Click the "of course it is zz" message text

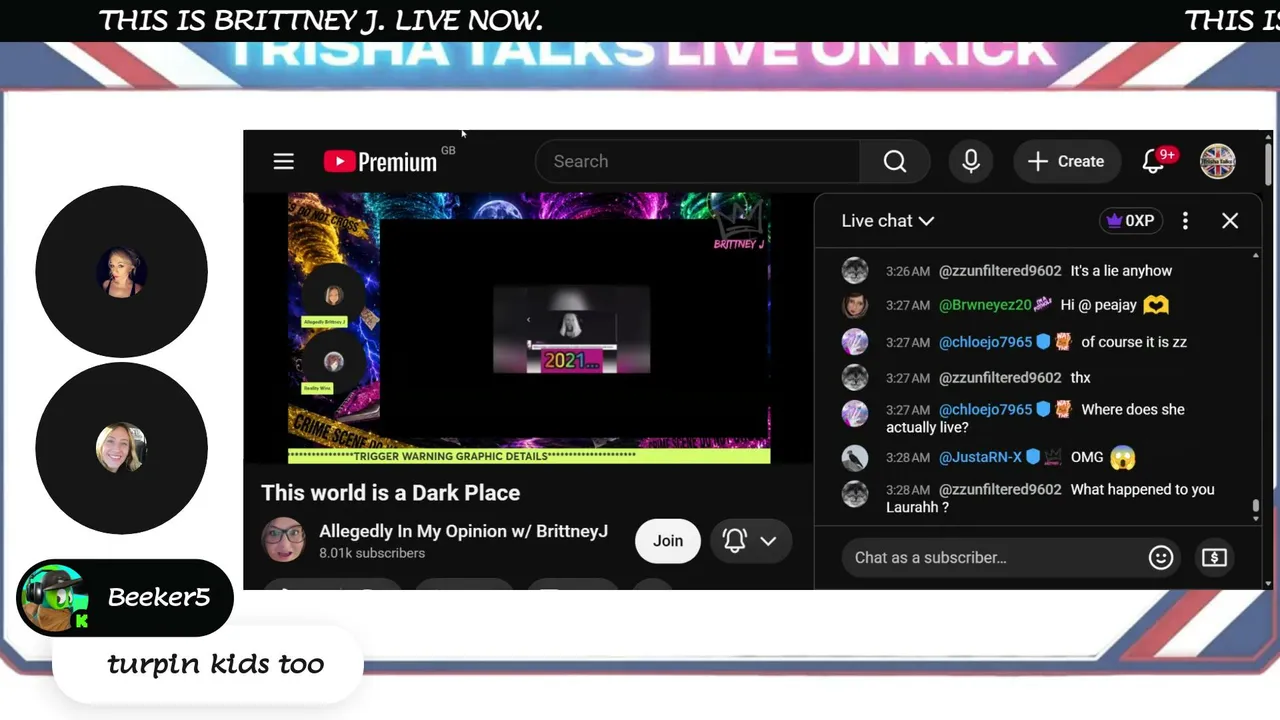click(1134, 342)
